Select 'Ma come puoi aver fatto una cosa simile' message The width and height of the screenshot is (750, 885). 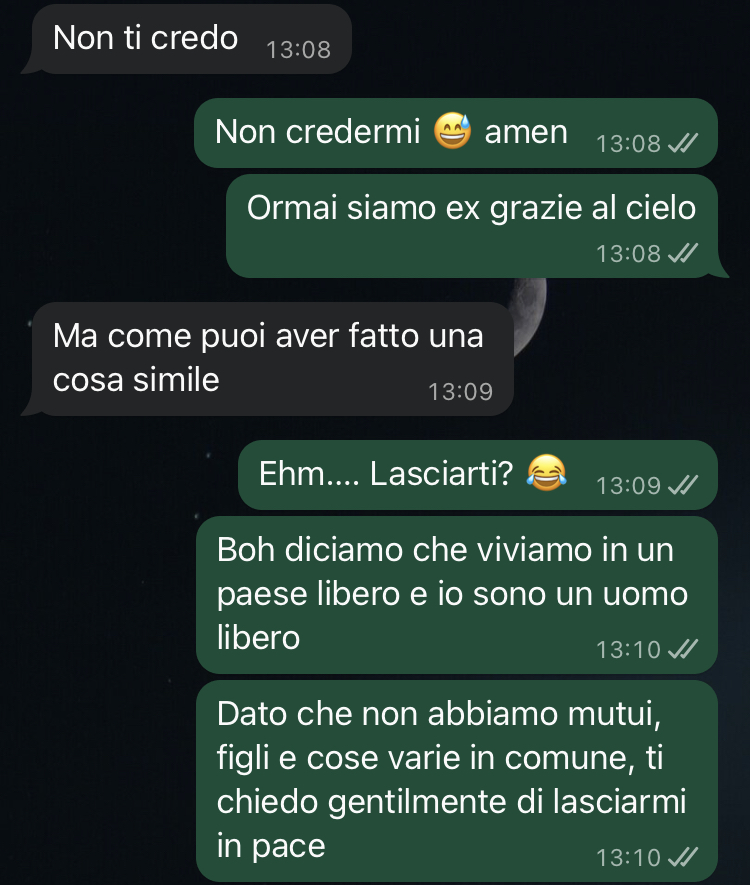(x=267, y=359)
